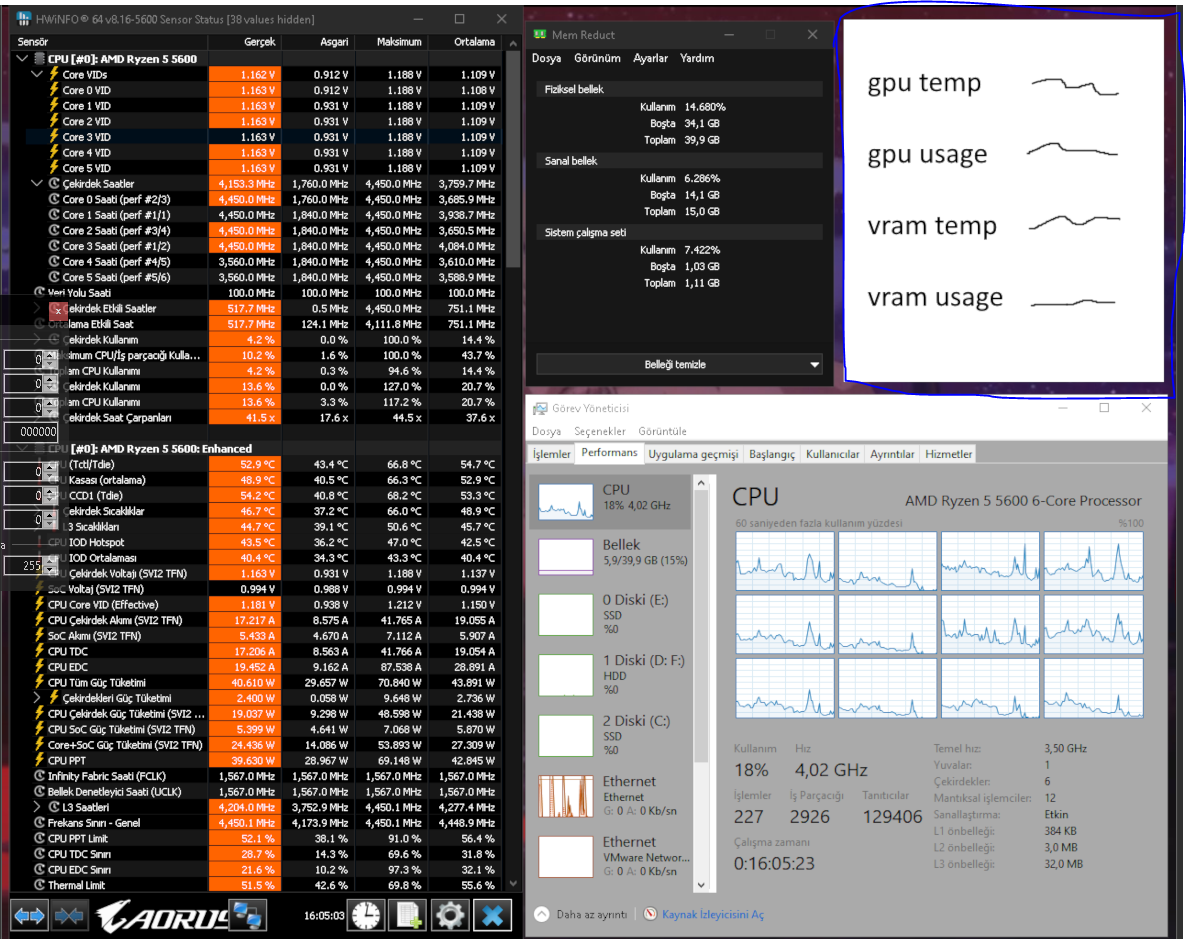Click the collapse-width inward arrows icon in HWiNFO
Viewport: 1186px width, 939px height.
69,916
